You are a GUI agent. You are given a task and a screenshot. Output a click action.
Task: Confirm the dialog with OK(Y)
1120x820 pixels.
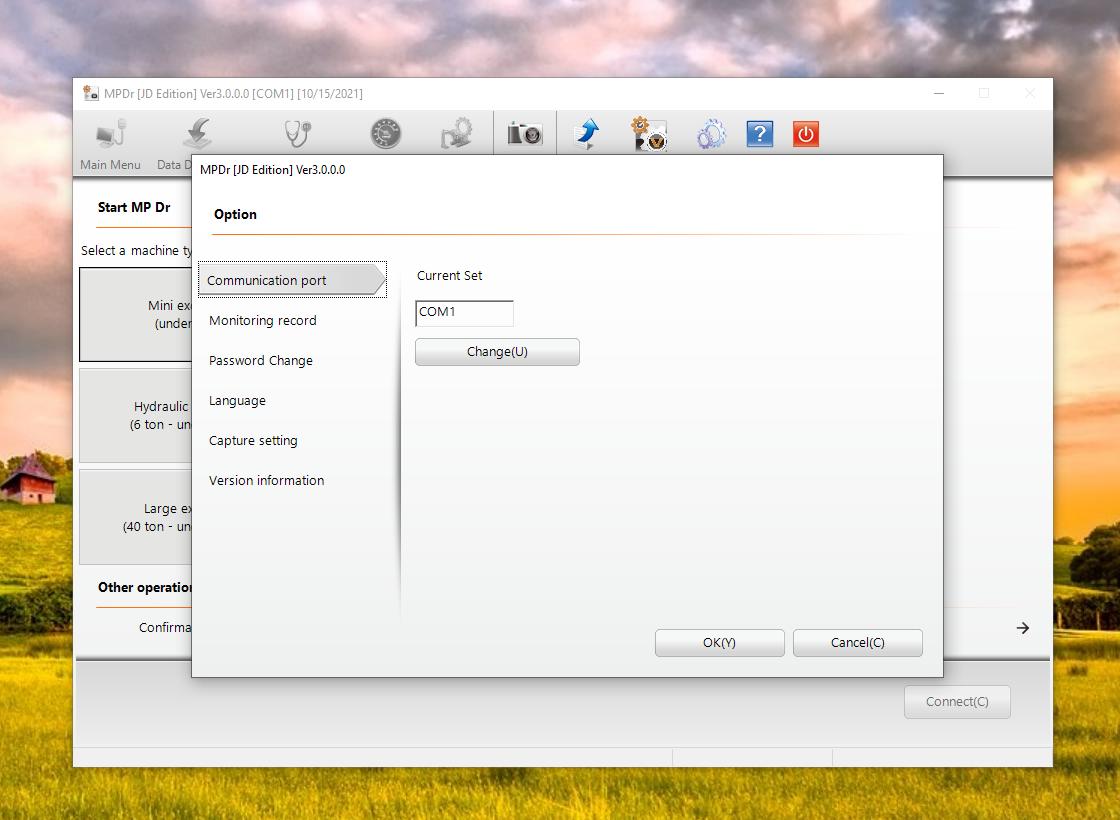(x=719, y=643)
